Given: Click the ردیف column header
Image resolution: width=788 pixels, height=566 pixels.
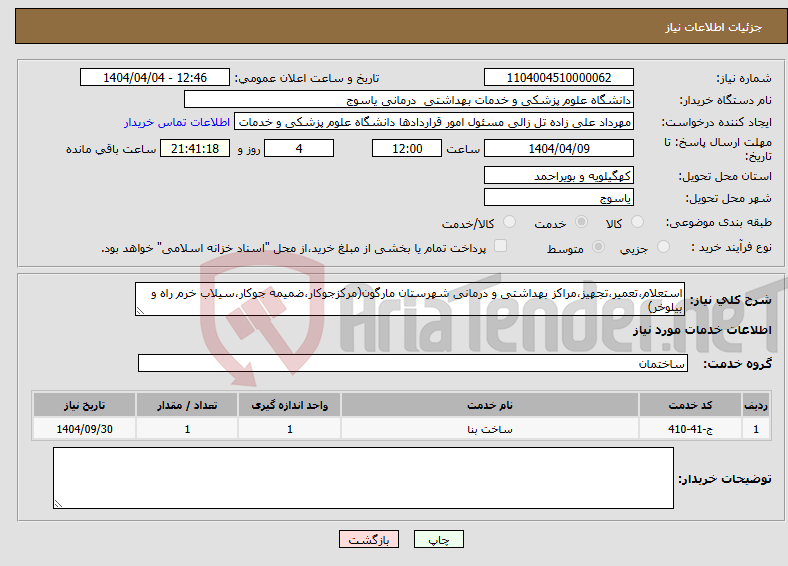Looking at the screenshot, I should click(x=756, y=405).
